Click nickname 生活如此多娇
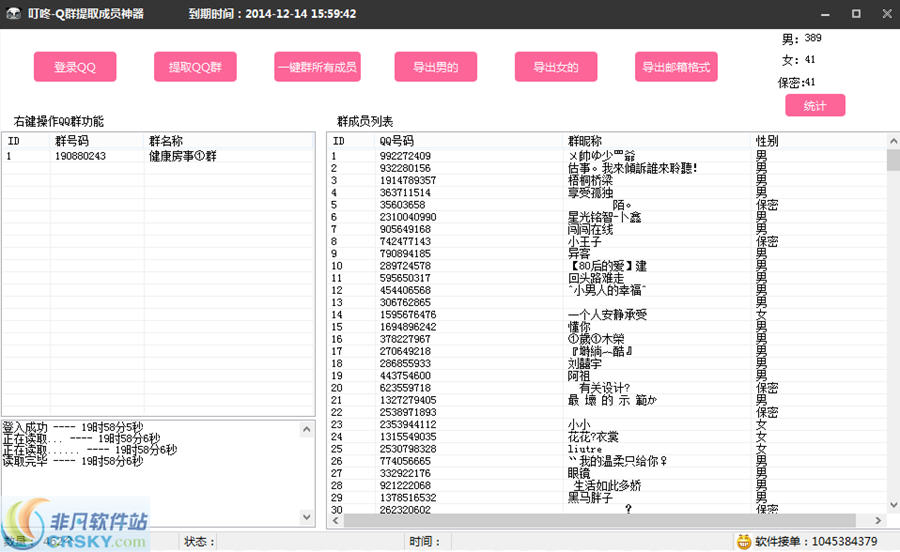 pos(607,485)
